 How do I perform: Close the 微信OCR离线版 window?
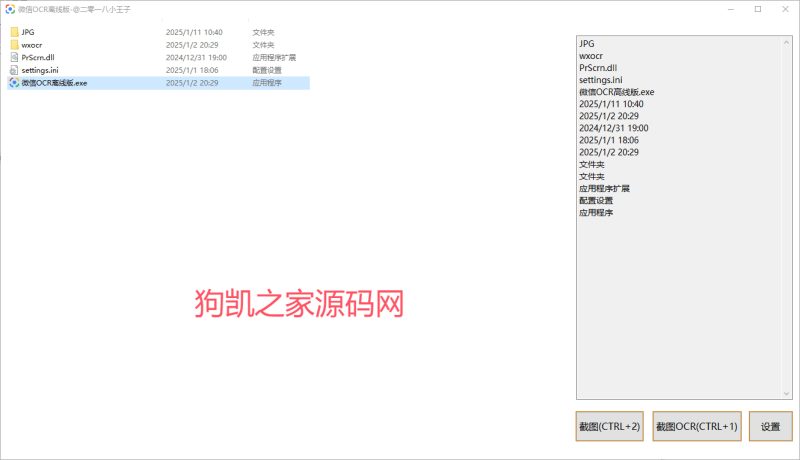click(785, 9)
